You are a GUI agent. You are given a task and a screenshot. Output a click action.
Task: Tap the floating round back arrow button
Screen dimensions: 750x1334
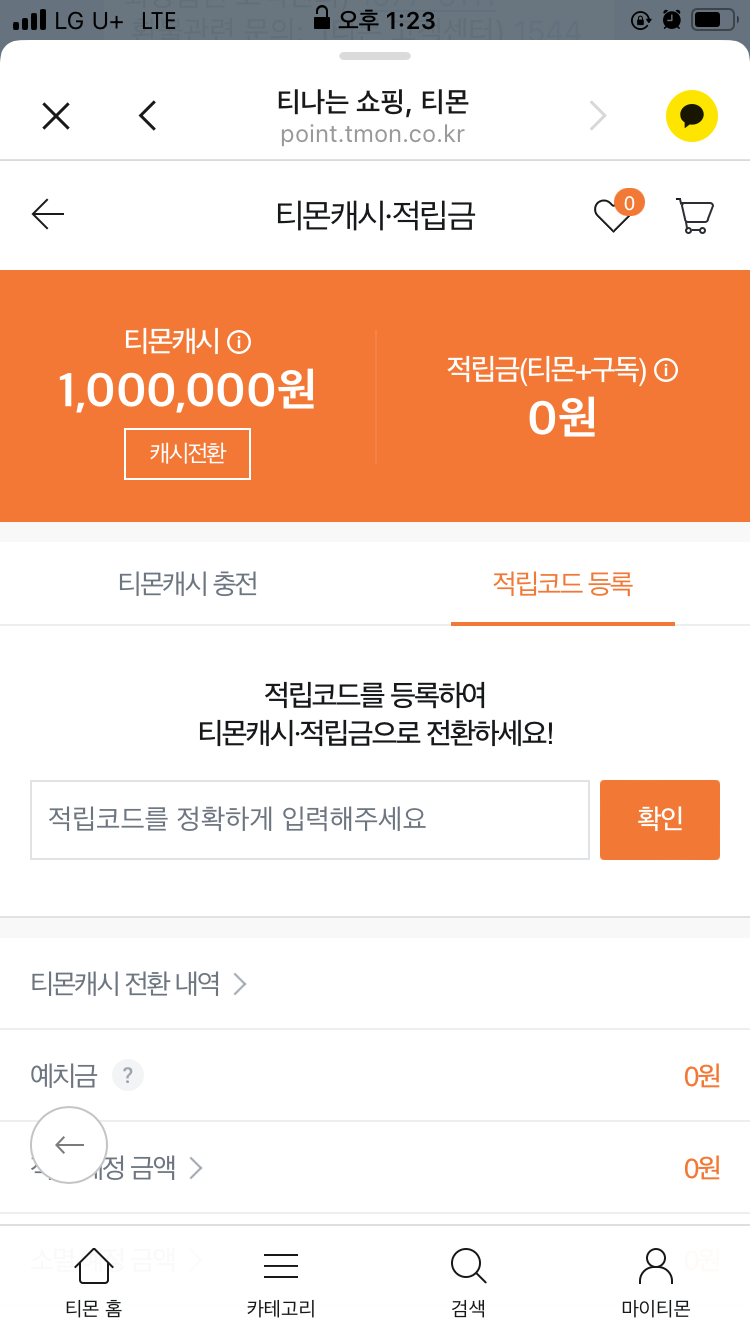coord(69,1145)
